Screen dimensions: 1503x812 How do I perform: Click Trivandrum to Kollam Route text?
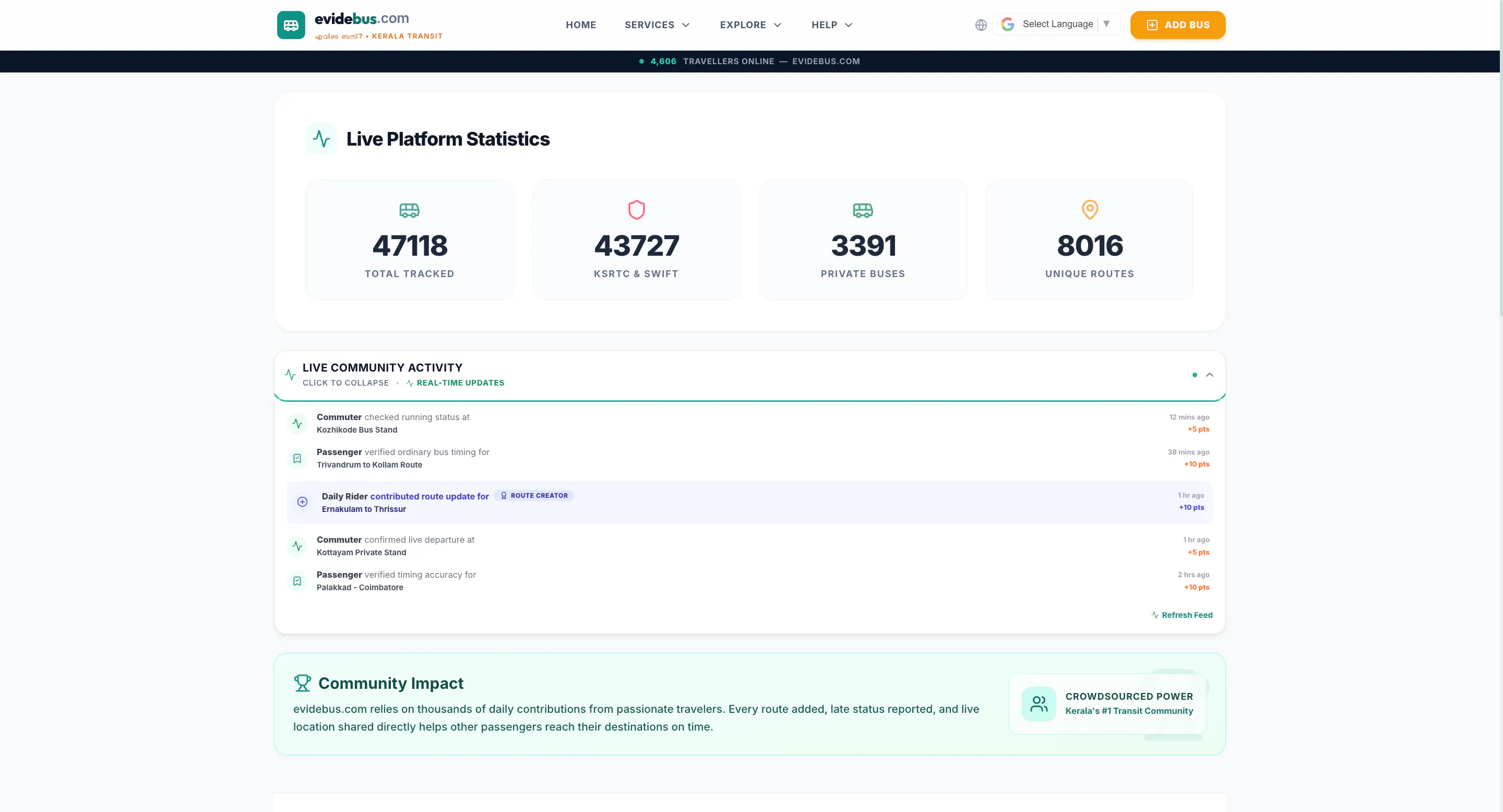point(369,465)
